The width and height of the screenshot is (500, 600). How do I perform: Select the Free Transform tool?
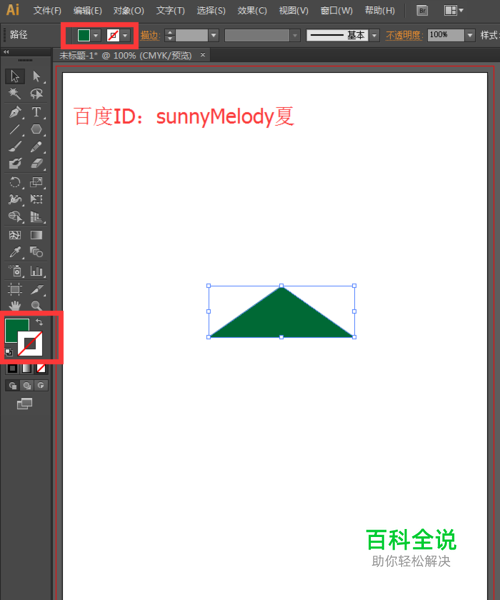[36, 199]
